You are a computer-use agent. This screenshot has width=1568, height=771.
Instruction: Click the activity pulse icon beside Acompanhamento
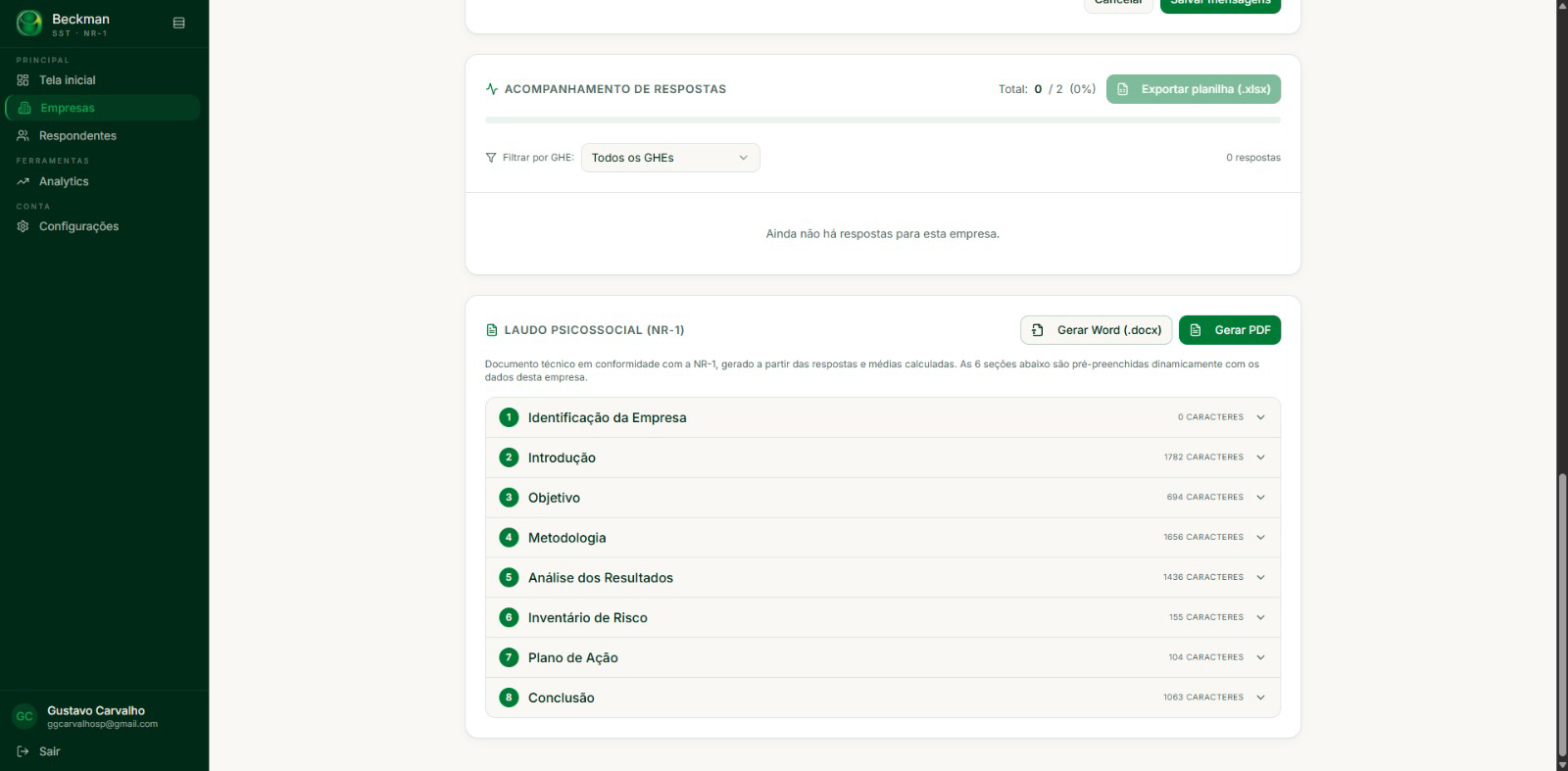[x=492, y=89]
